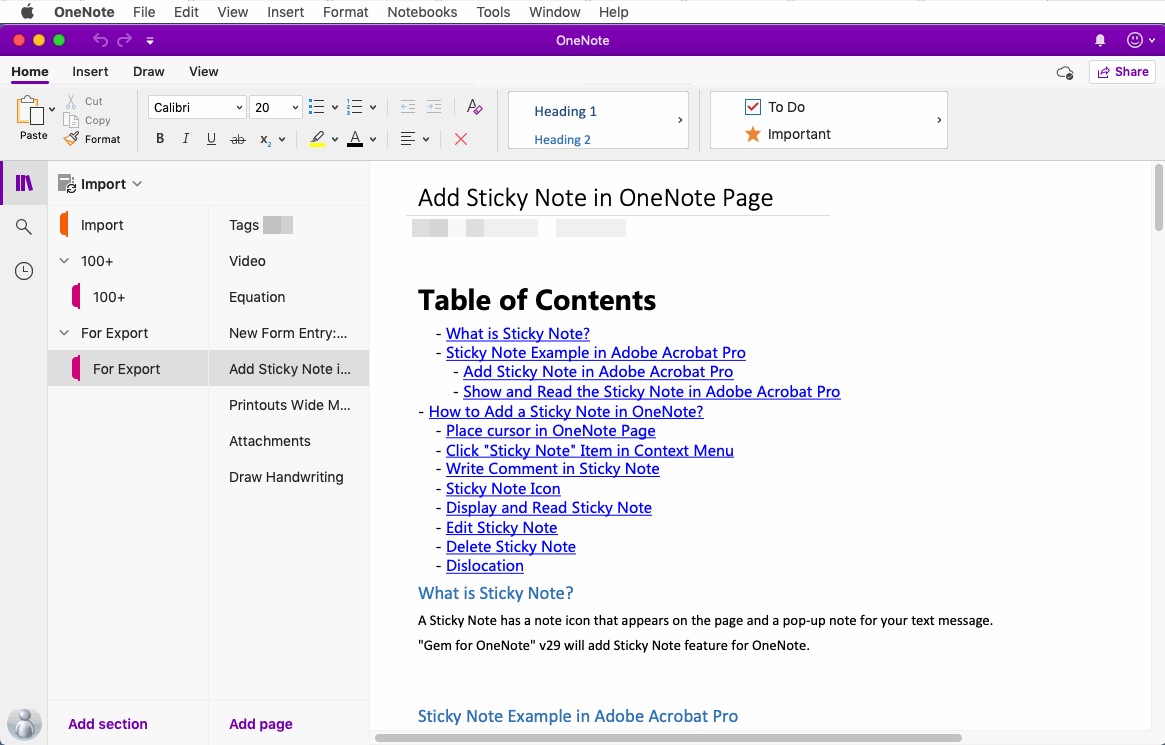Screen dimensions: 1165x745
Task: Show recent notes clock icon
Action: (x=24, y=271)
